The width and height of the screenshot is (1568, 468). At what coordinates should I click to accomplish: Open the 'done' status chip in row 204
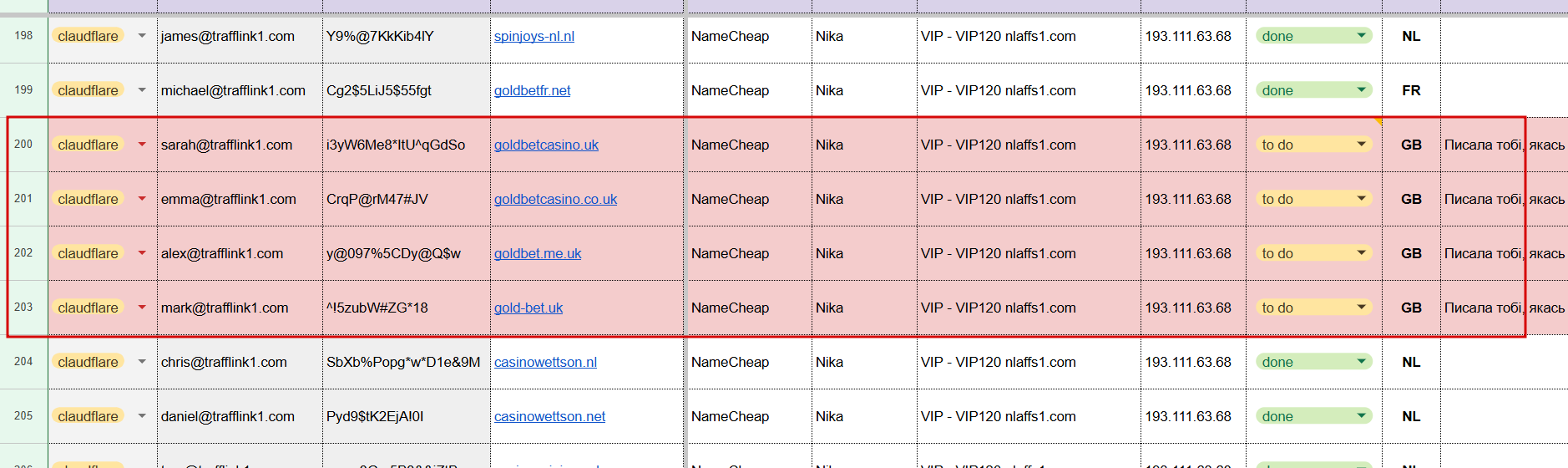tap(1313, 362)
